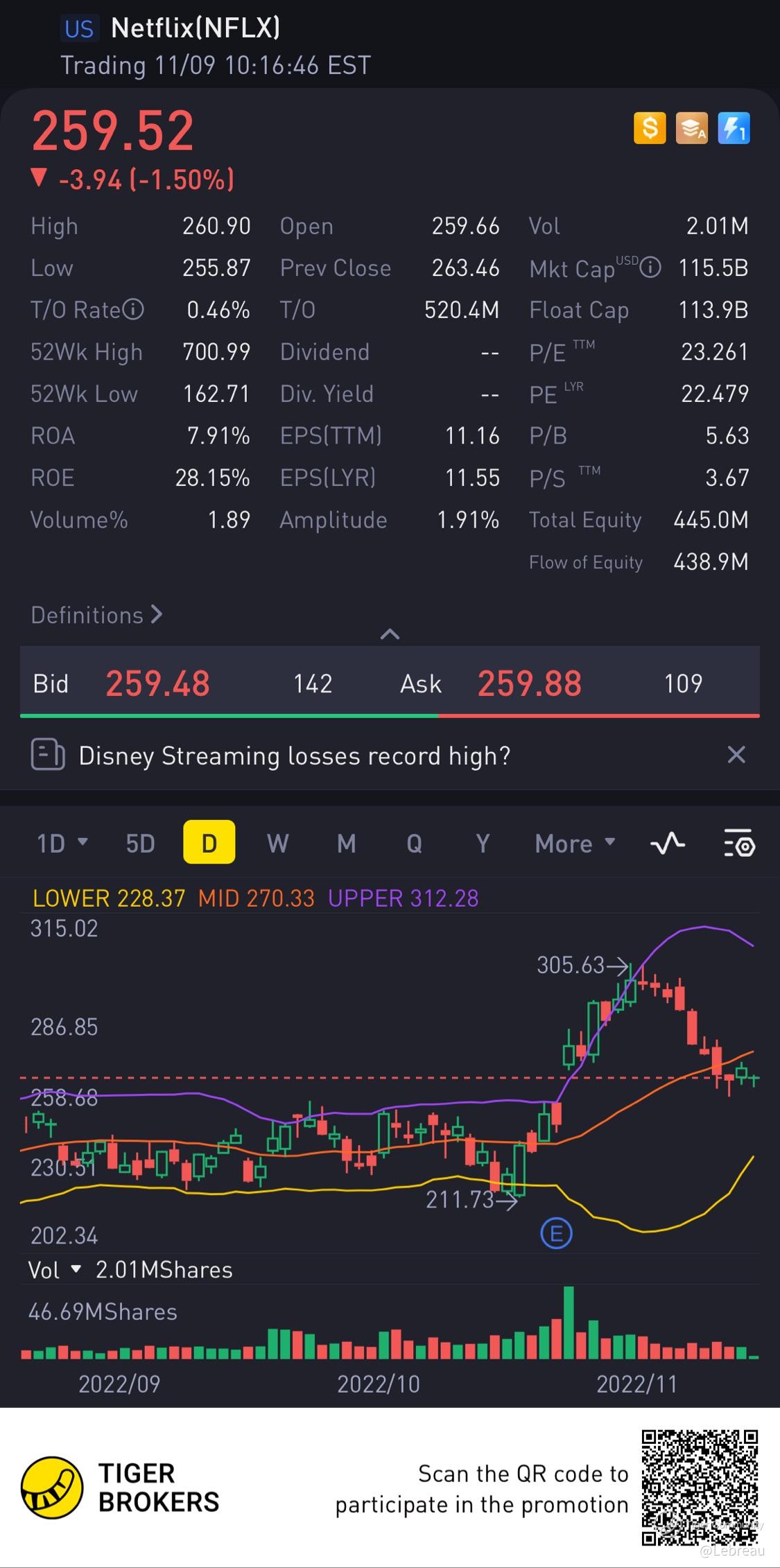Collapse the stock details panel chevron
The width and height of the screenshot is (780, 1568).
tap(390, 634)
